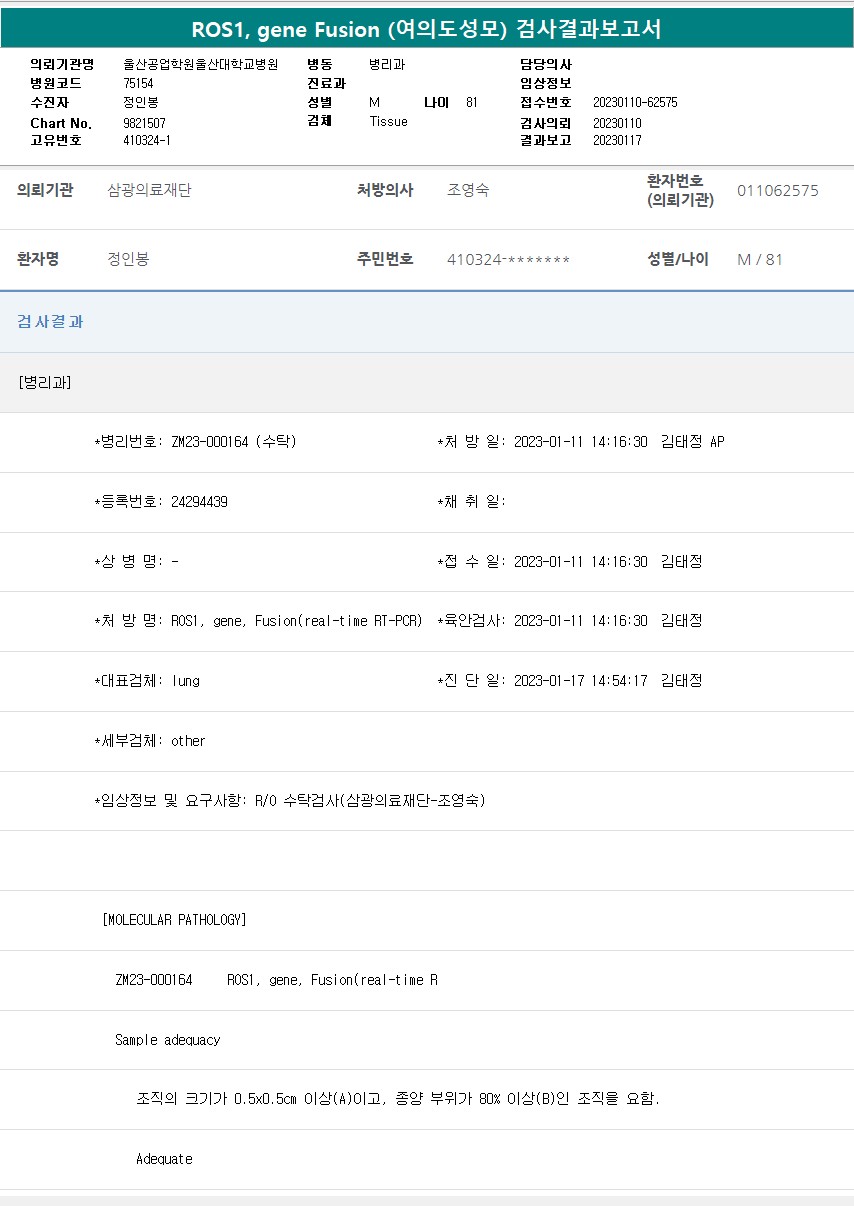
Task: Click the patient number 011062575
Action: (777, 191)
